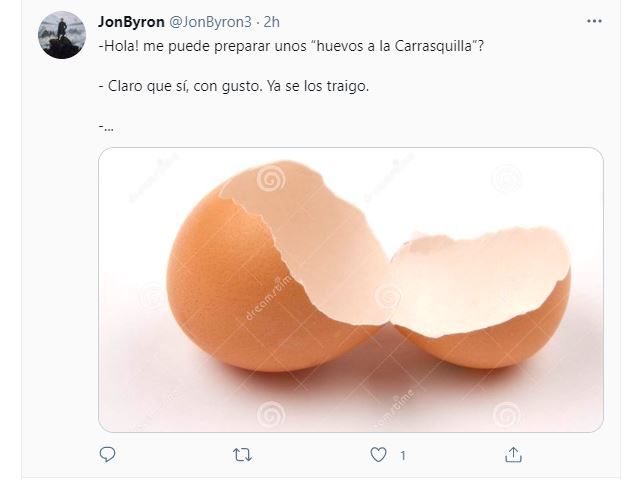Open the three-dot more options menu
The image size is (642, 480).
click(x=594, y=21)
